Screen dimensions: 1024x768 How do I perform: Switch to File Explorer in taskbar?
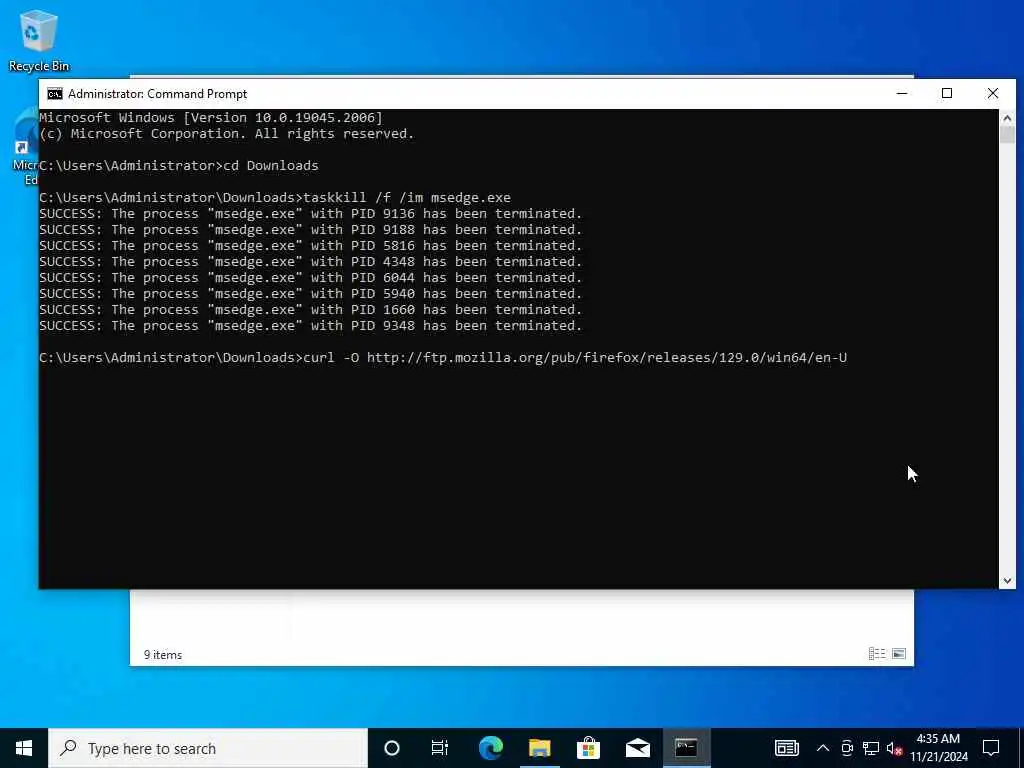(x=539, y=748)
